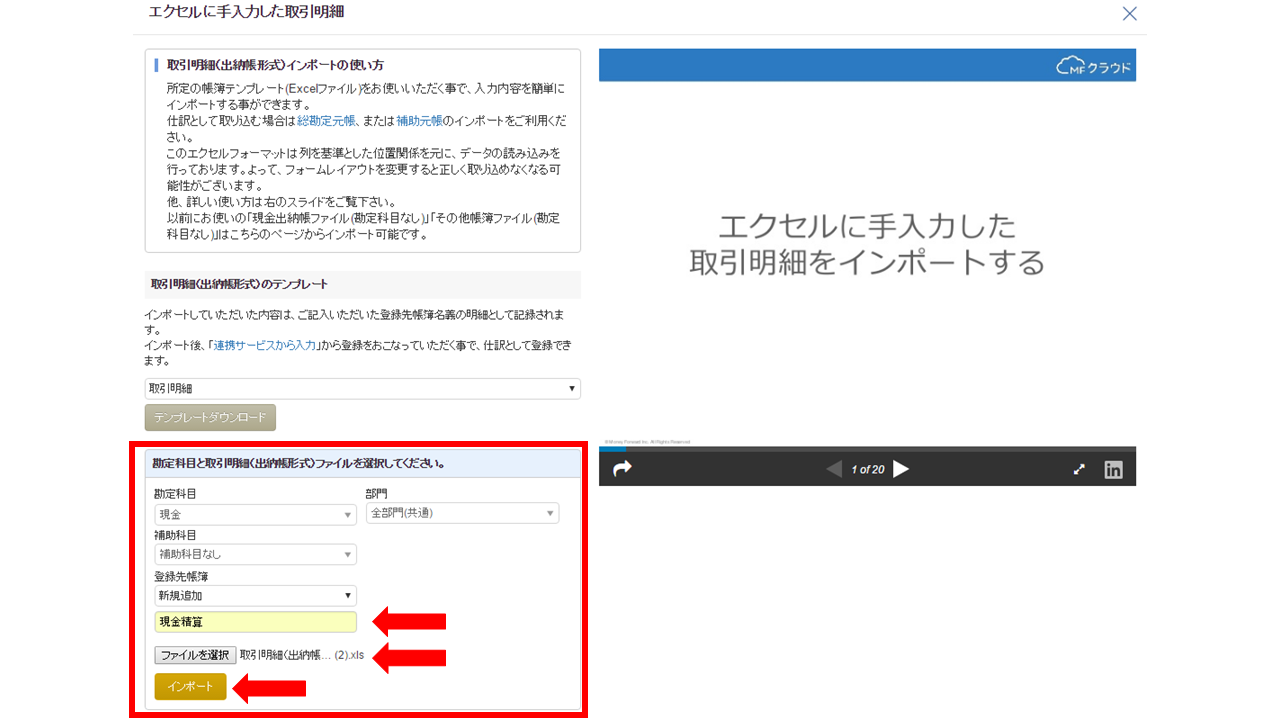
Task: Open 補助科目 dropdown showing 補助科目なし
Action: click(x=255, y=554)
